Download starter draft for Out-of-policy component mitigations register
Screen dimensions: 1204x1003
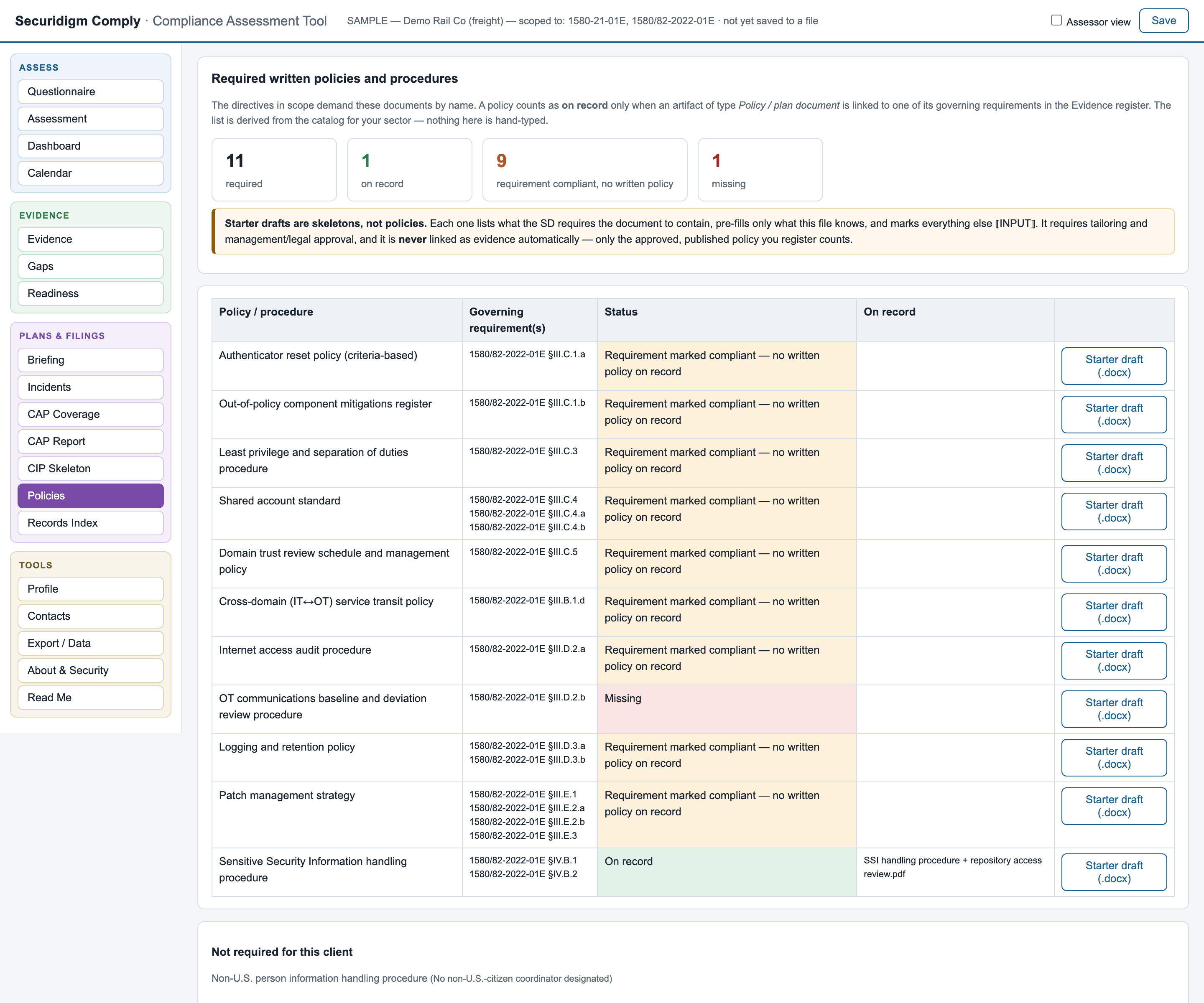pos(1114,415)
